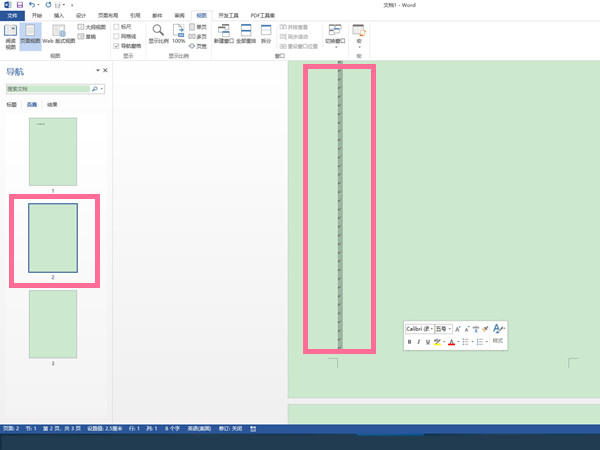Screen dimensions: 600x450
Task: Switch to Headings tab in navigation pane
Action: [11, 104]
